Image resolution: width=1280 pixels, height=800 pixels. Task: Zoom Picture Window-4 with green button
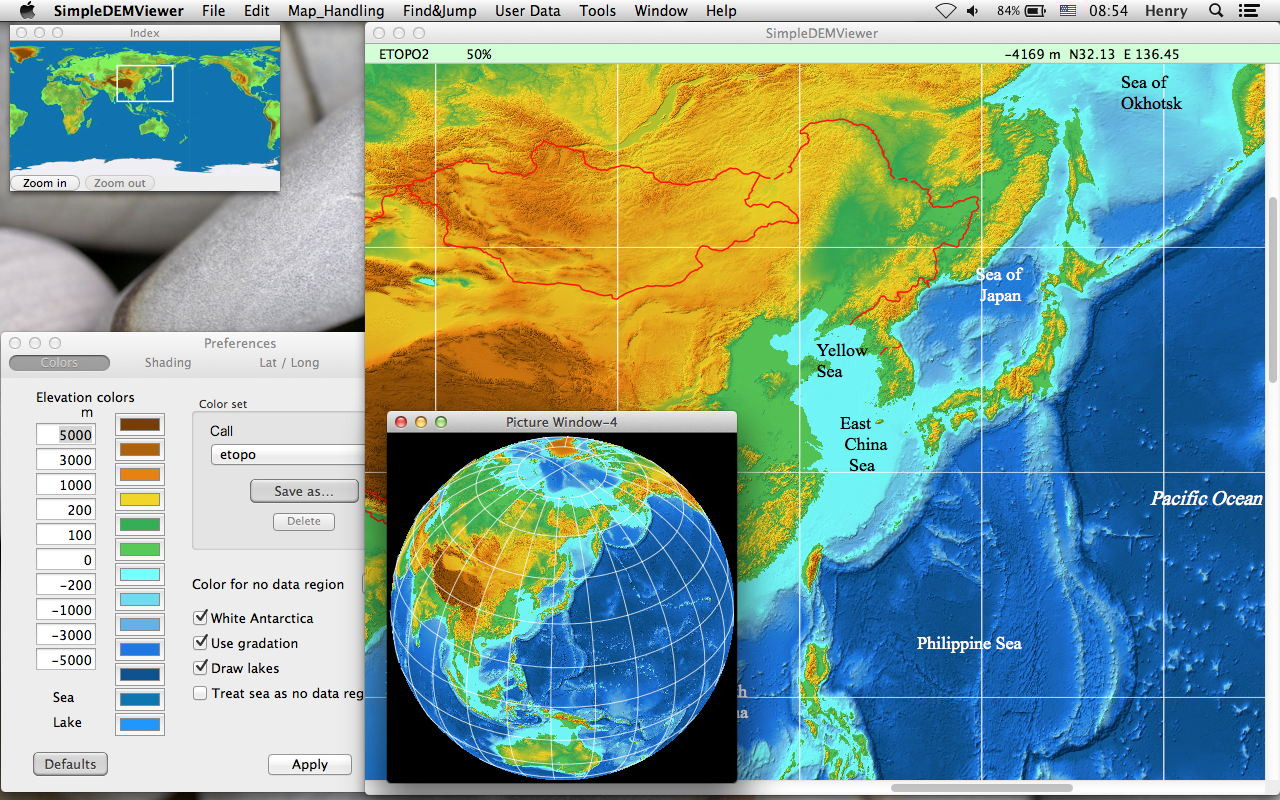(x=441, y=422)
